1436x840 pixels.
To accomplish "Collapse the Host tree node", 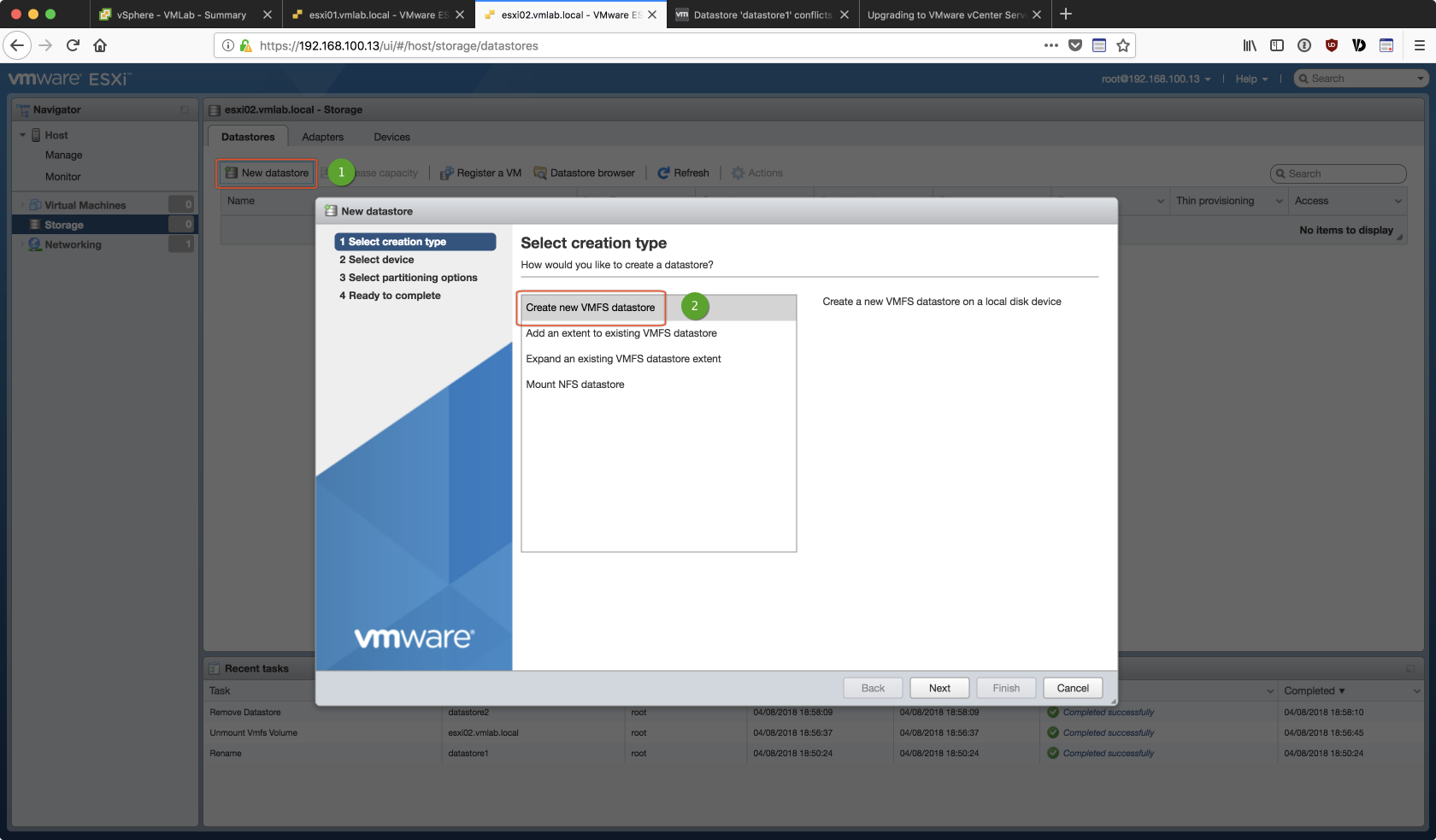I will coord(23,135).
